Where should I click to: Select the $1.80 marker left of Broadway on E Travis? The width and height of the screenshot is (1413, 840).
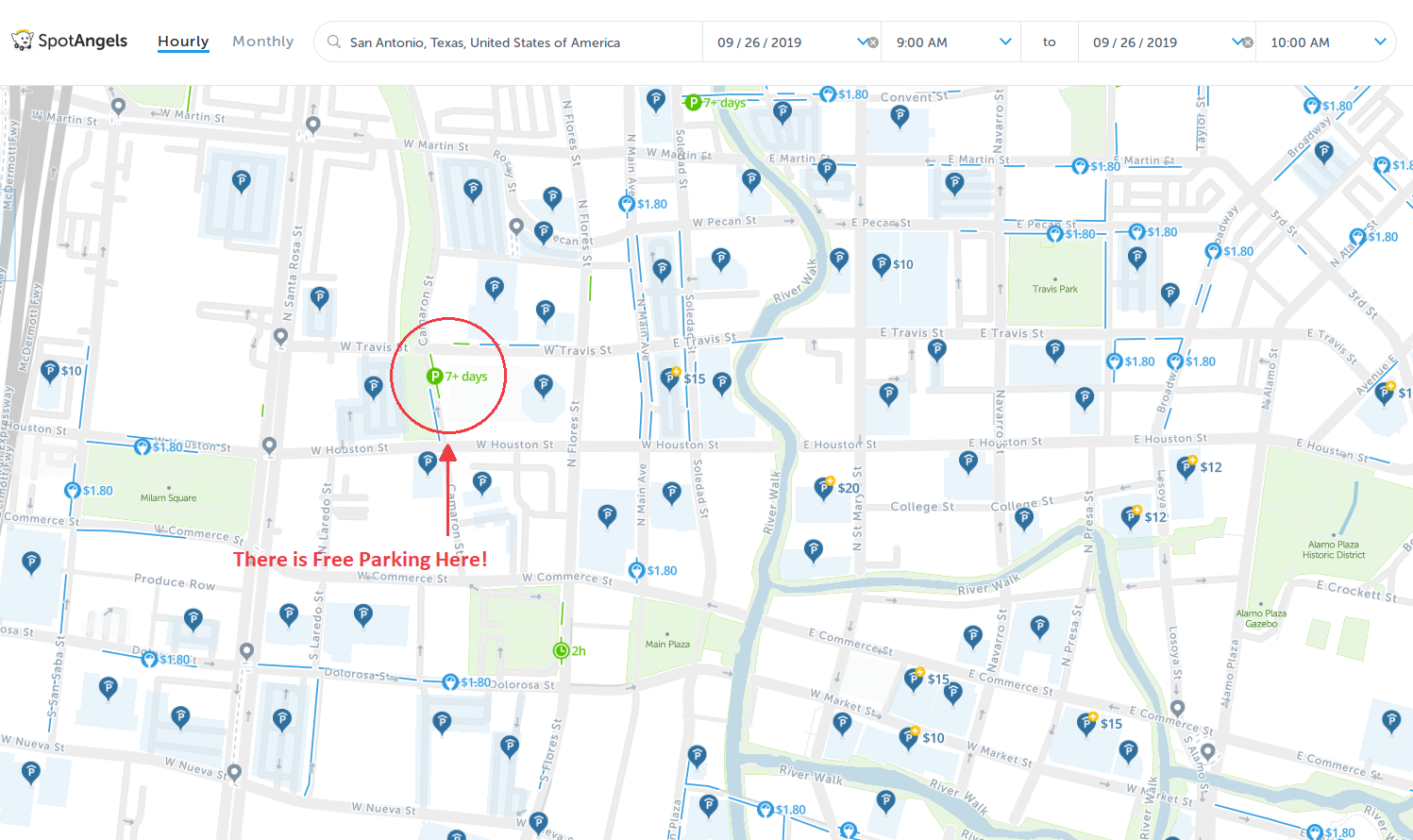tap(1115, 361)
